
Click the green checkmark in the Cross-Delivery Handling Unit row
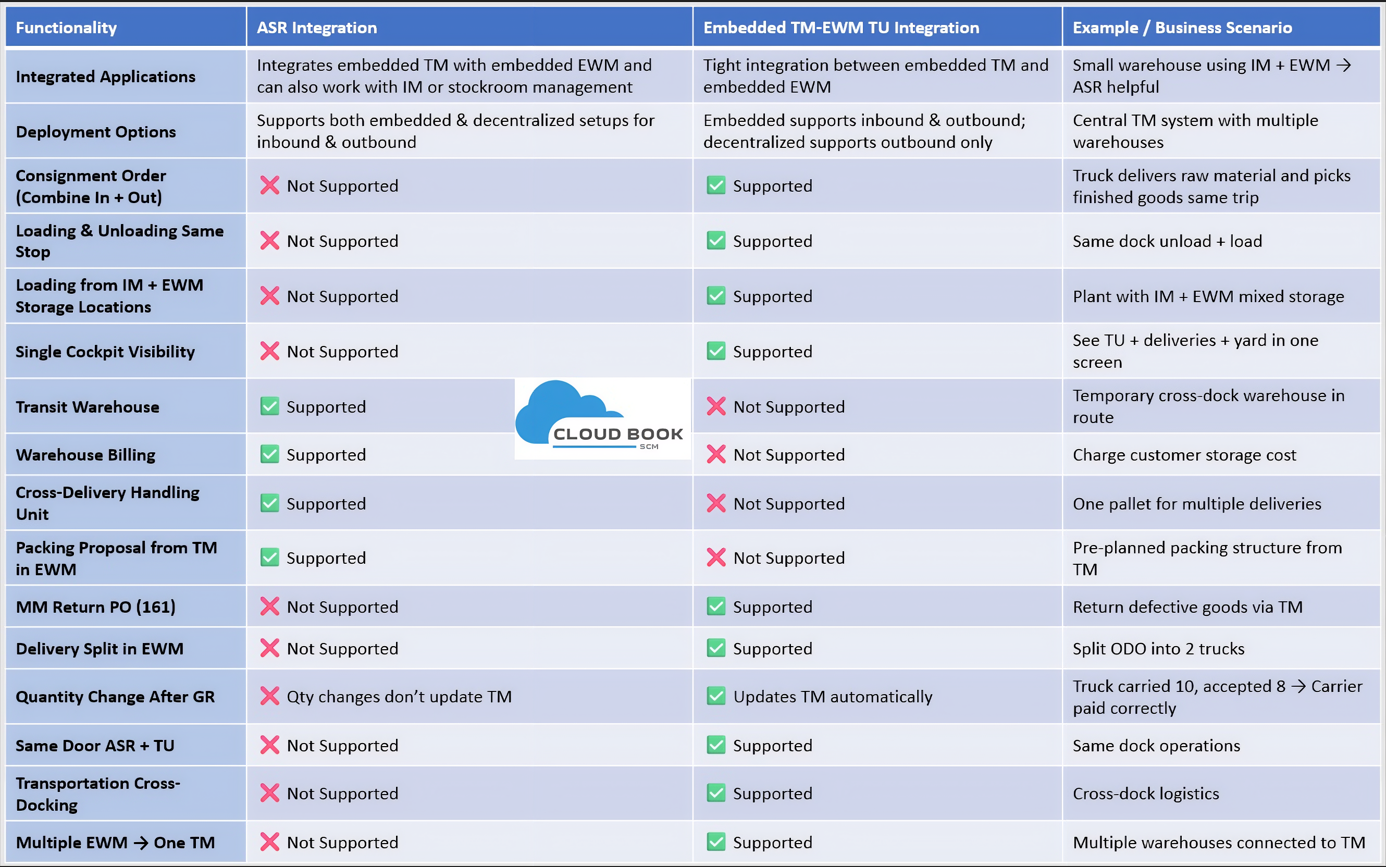click(269, 503)
